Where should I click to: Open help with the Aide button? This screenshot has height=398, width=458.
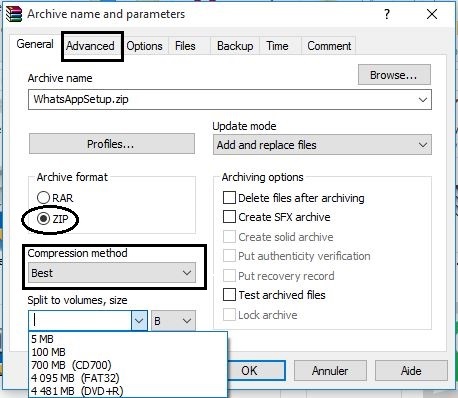click(x=411, y=371)
